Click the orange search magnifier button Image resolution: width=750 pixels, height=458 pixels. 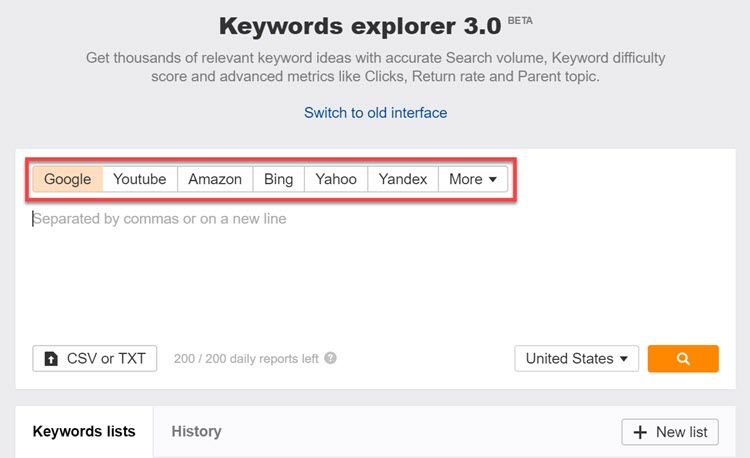click(x=683, y=359)
